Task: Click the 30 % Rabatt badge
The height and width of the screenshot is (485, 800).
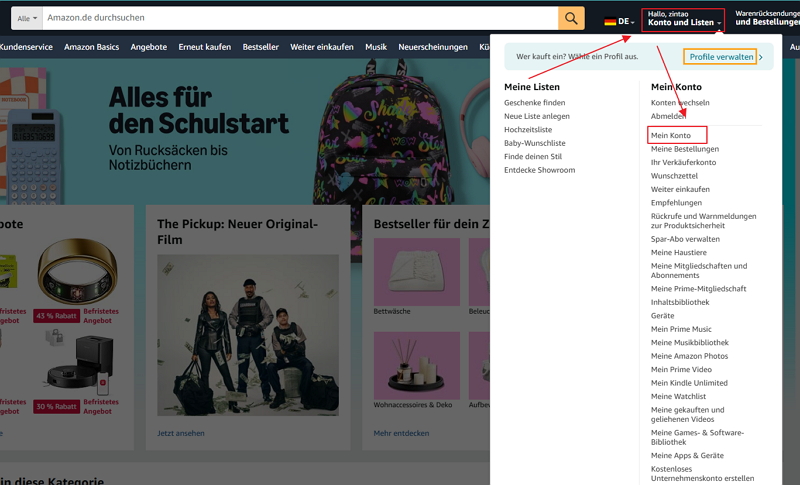Action: [x=57, y=406]
